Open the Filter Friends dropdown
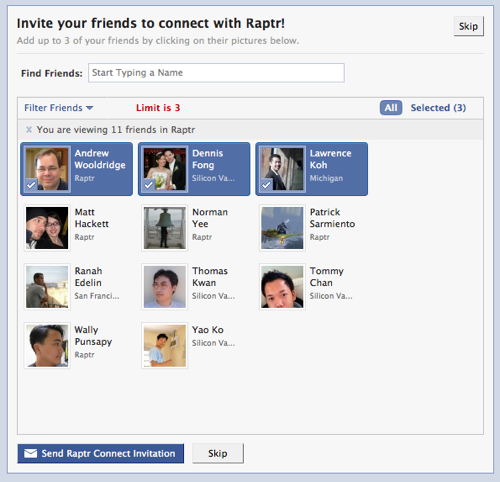The height and width of the screenshot is (482, 500). tap(59, 108)
